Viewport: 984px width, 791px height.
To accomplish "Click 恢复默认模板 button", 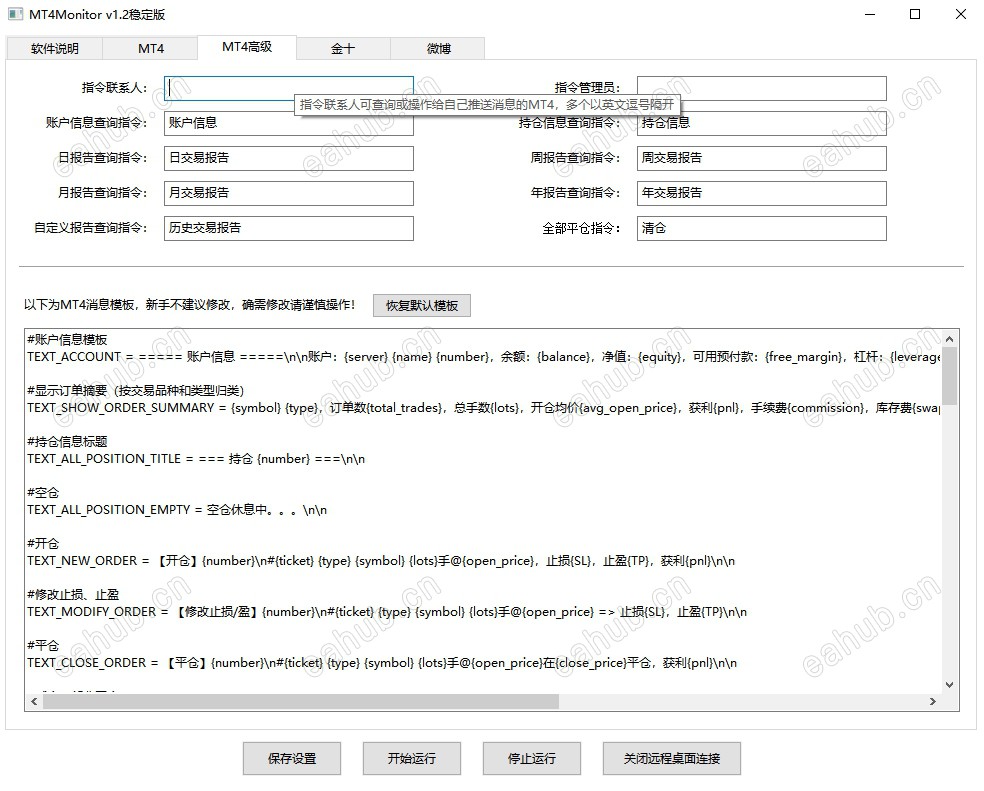I will pos(422,306).
